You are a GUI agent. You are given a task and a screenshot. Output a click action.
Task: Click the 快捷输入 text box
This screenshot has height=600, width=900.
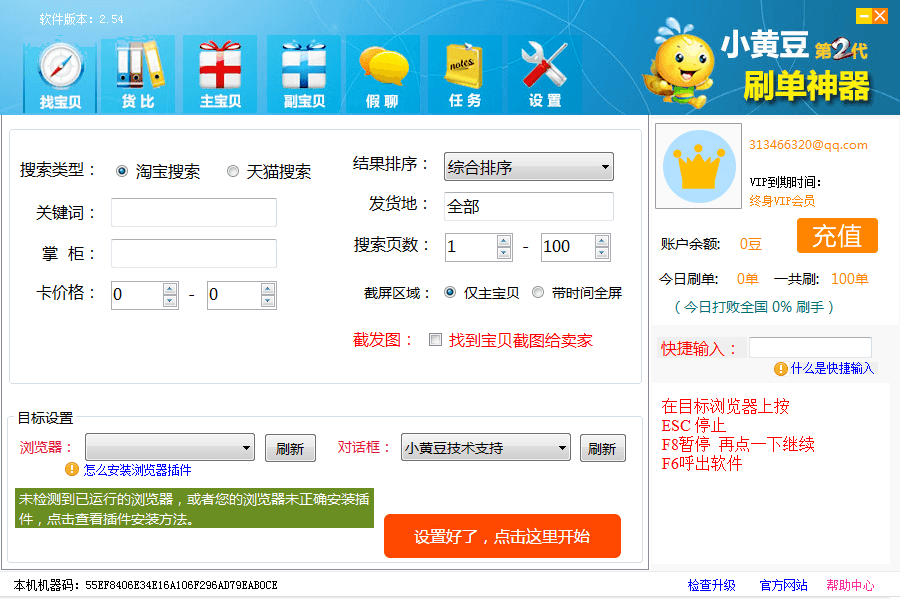pos(810,347)
